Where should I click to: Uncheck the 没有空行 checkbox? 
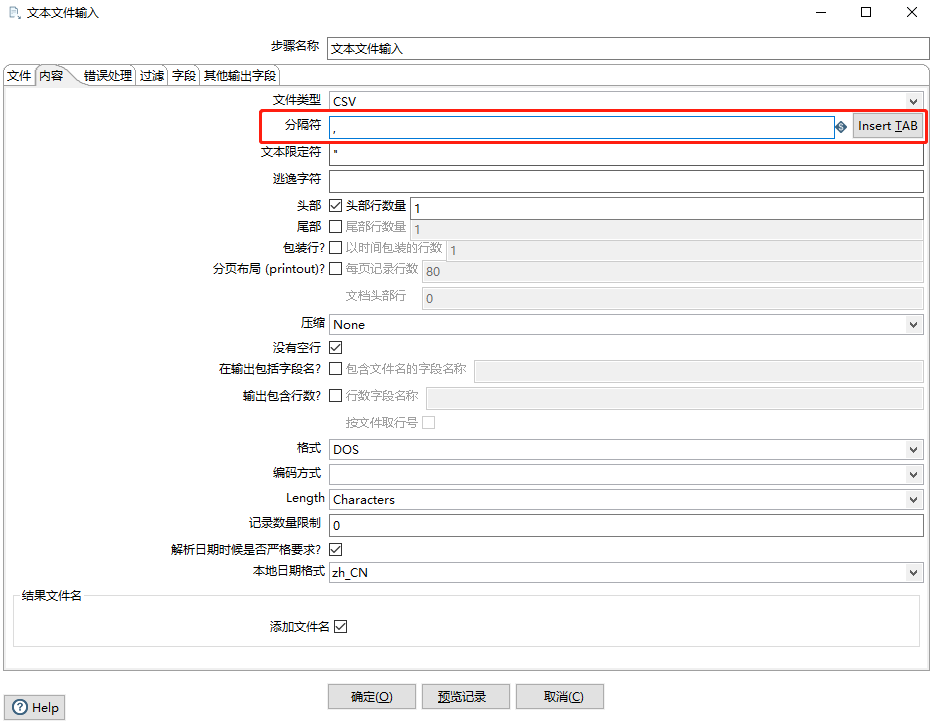click(336, 348)
